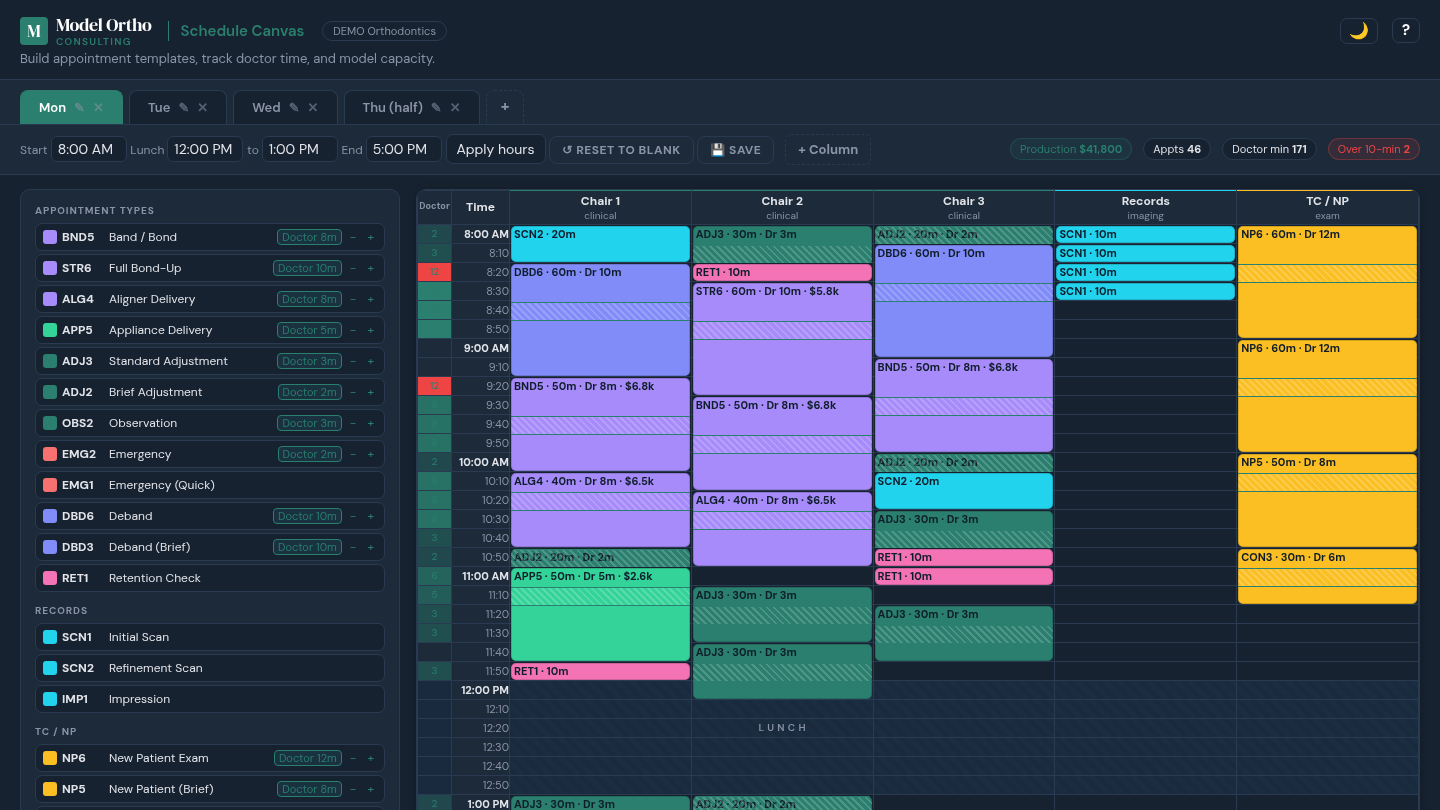Image resolution: width=1440 pixels, height=810 pixels.
Task: Click the DEMO Orthodontics practice badge
Action: click(384, 31)
